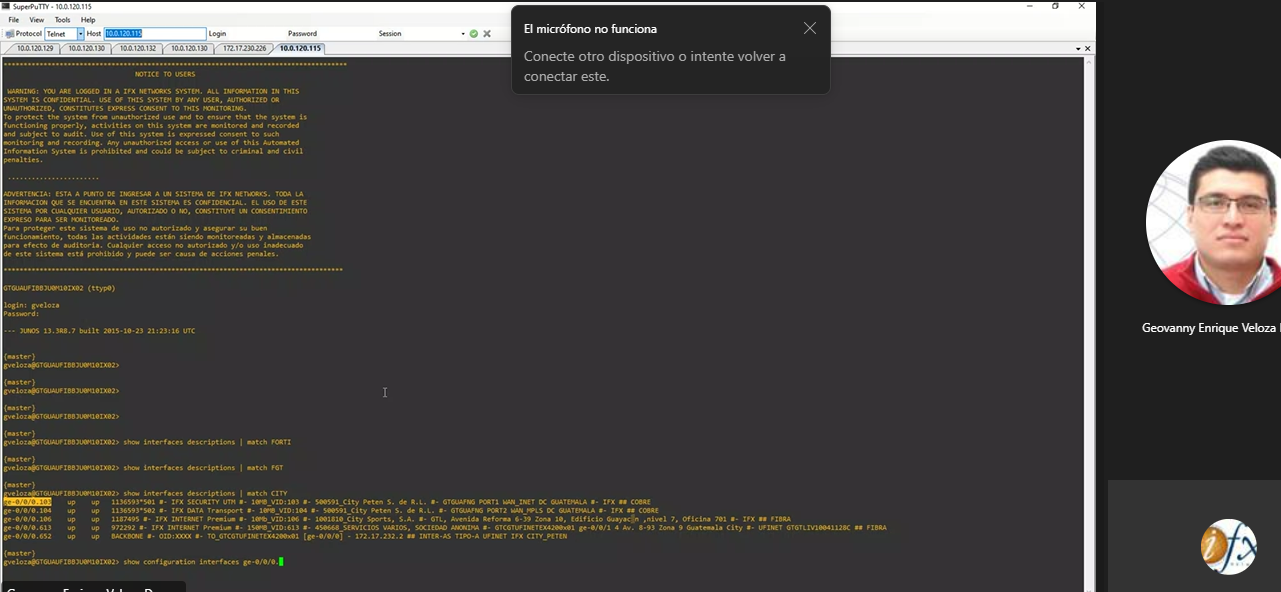Click the SuperPuTTY title bar app icon
The width and height of the screenshot is (1281, 592).
tap(6, 6)
